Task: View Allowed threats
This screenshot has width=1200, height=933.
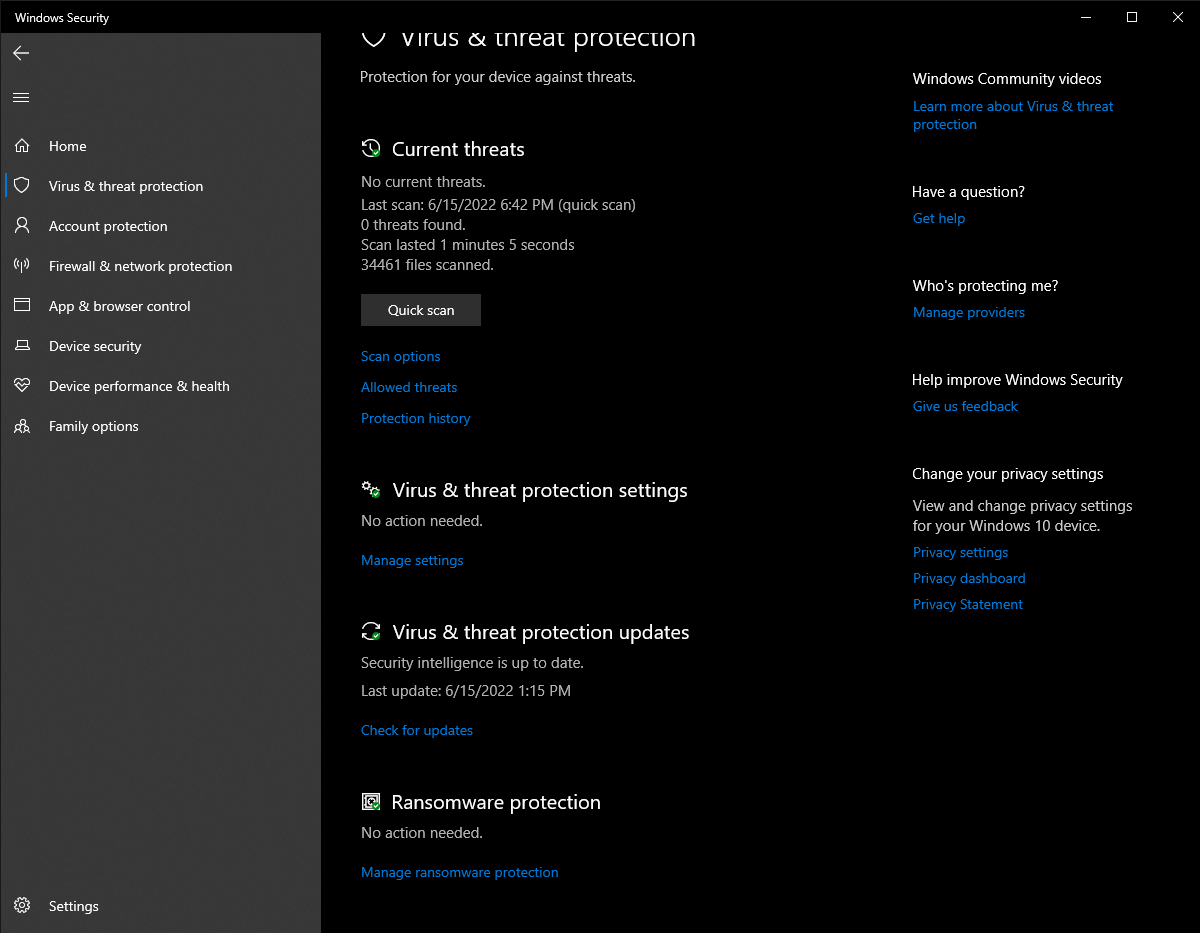Action: click(x=409, y=387)
